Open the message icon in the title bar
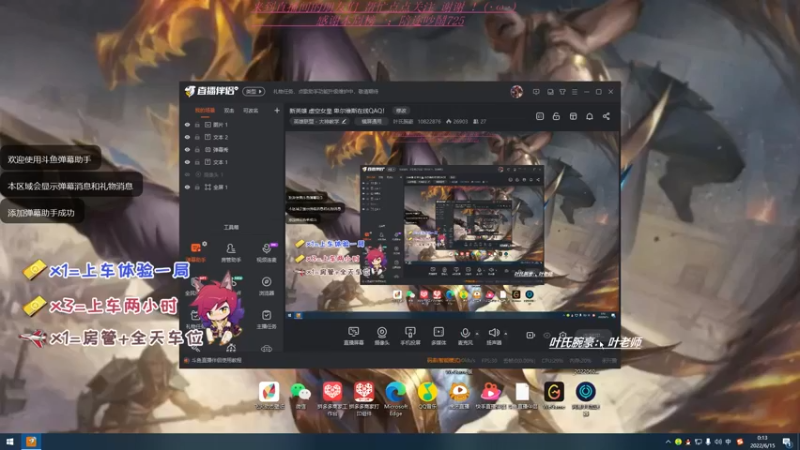 [536, 92]
